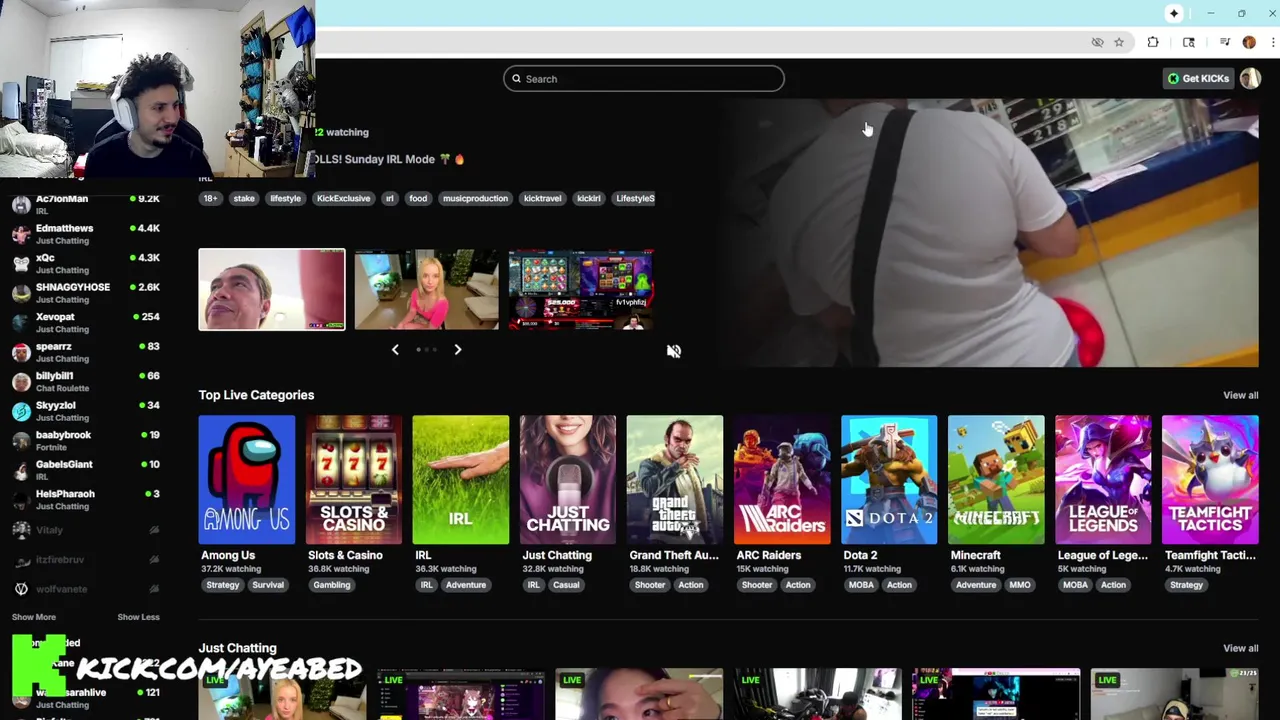Collapse sidebar list with Show Less
The image size is (1280, 720).
138,617
